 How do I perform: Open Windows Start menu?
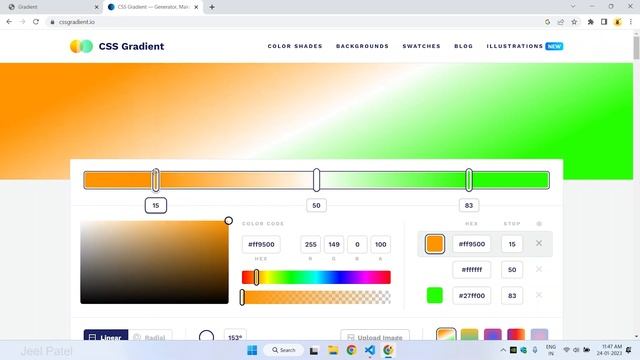(252, 350)
